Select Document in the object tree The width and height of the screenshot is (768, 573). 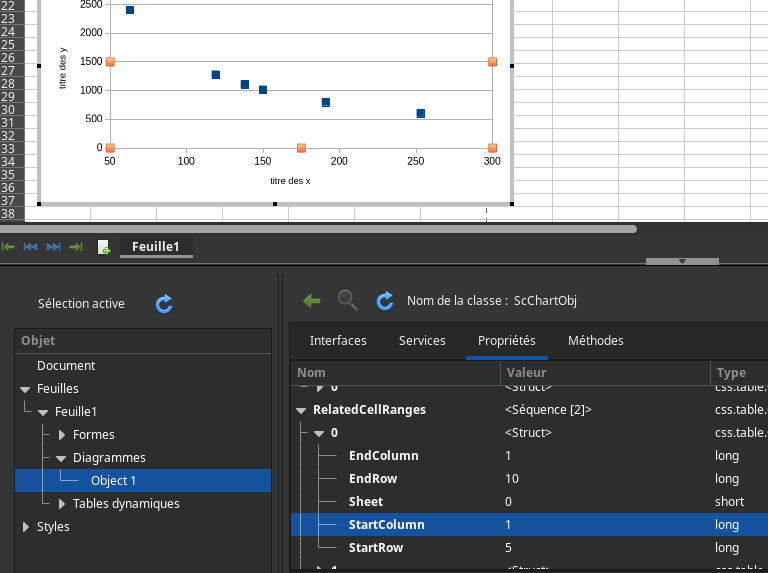66,366
